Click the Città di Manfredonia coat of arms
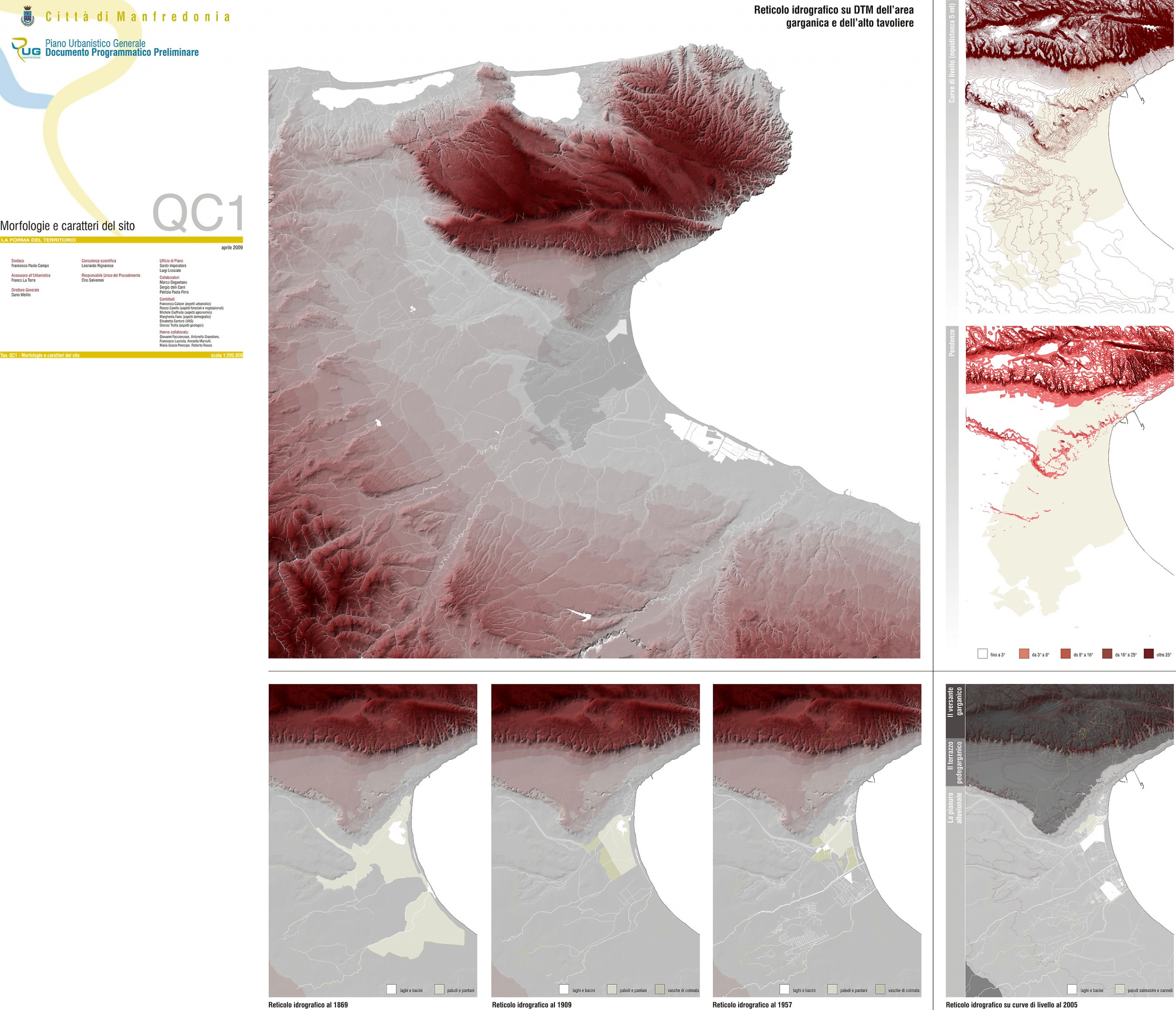 point(27,17)
